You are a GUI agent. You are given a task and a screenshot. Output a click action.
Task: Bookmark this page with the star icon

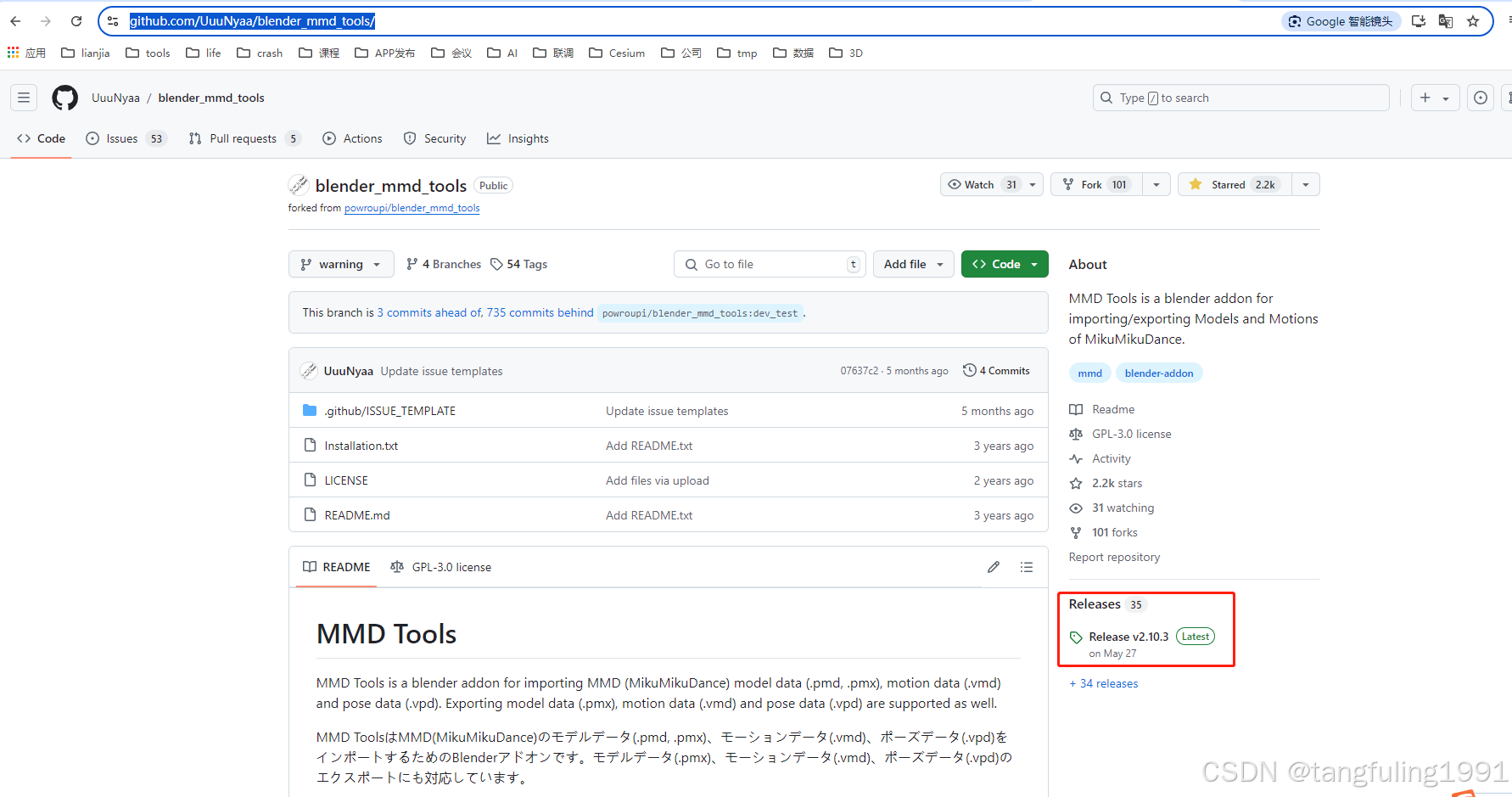[1473, 21]
